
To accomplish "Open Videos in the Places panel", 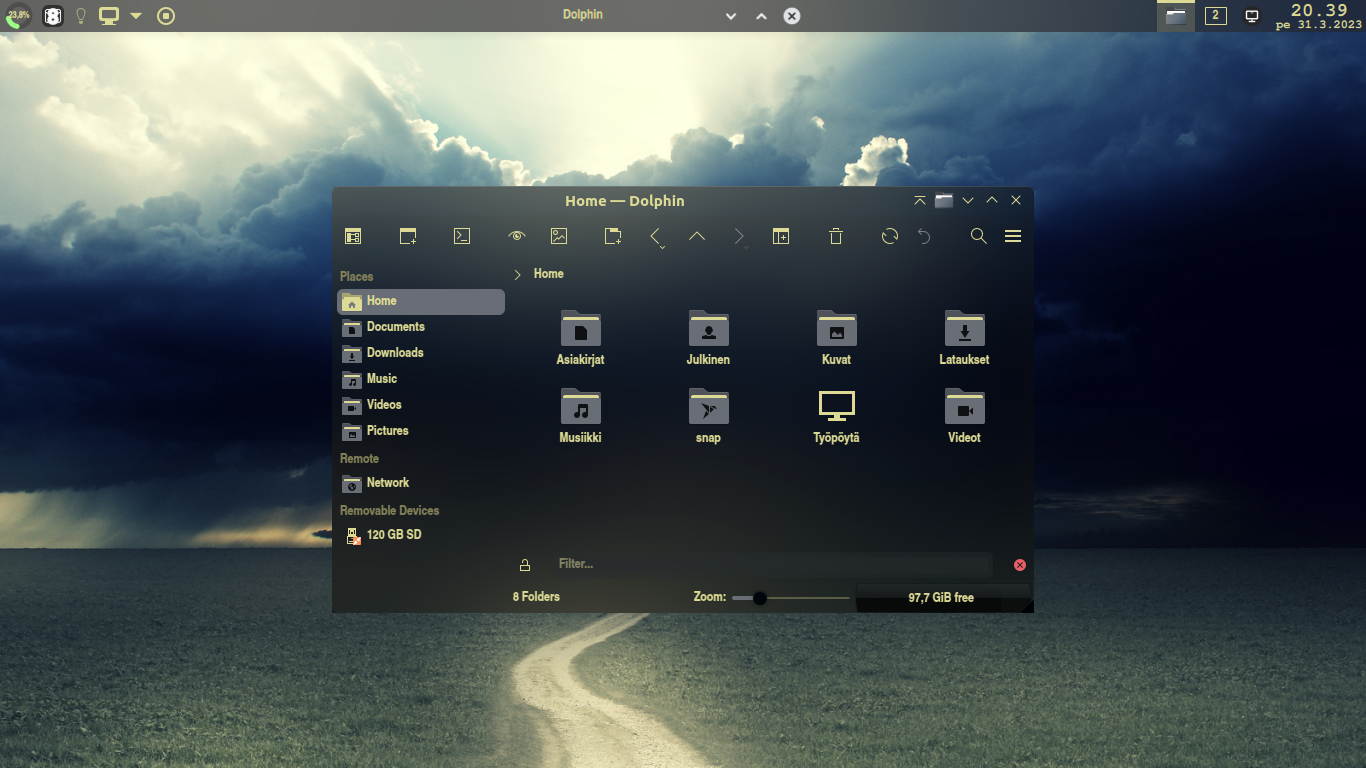I will pos(421,405).
